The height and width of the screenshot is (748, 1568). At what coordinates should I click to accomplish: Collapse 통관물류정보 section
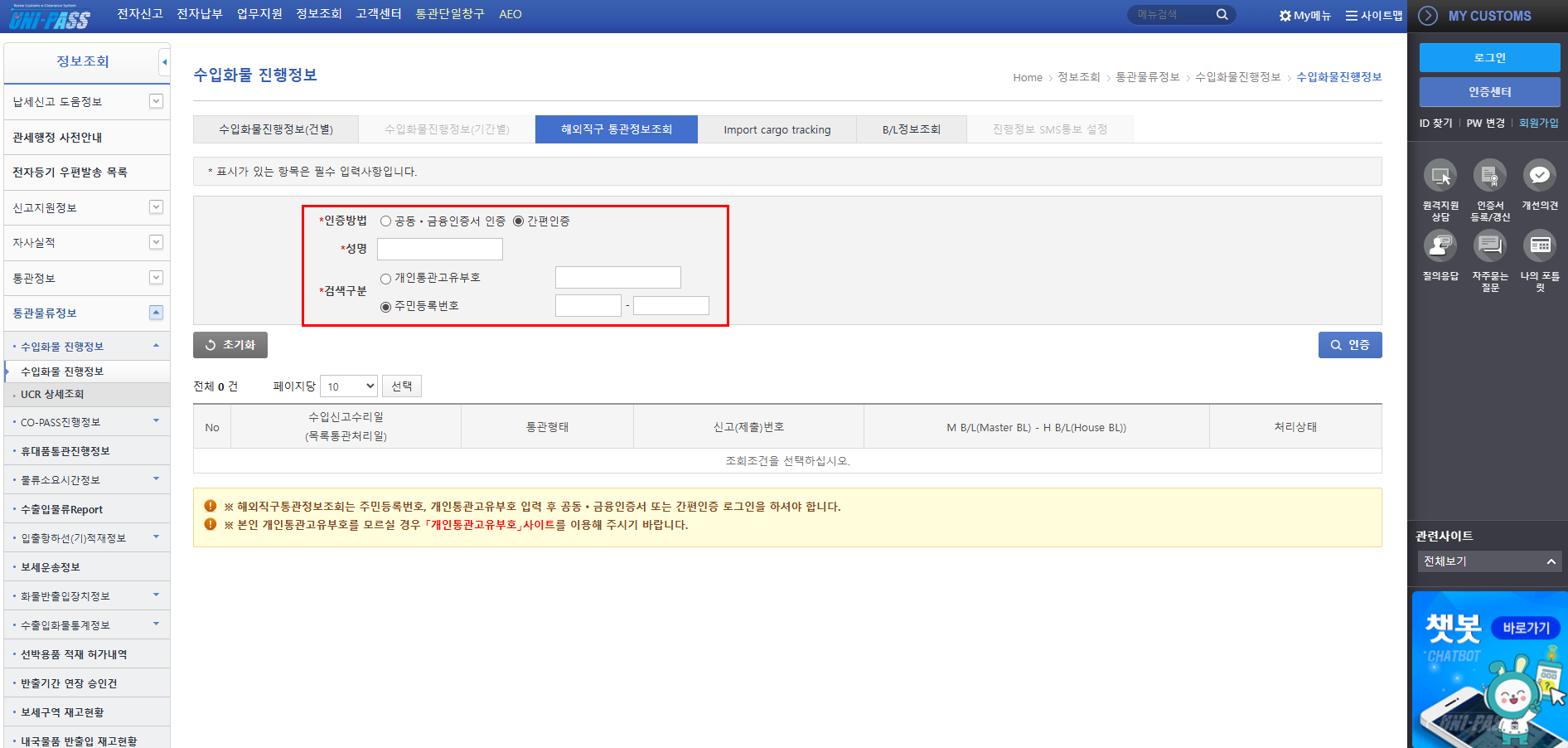click(x=156, y=313)
